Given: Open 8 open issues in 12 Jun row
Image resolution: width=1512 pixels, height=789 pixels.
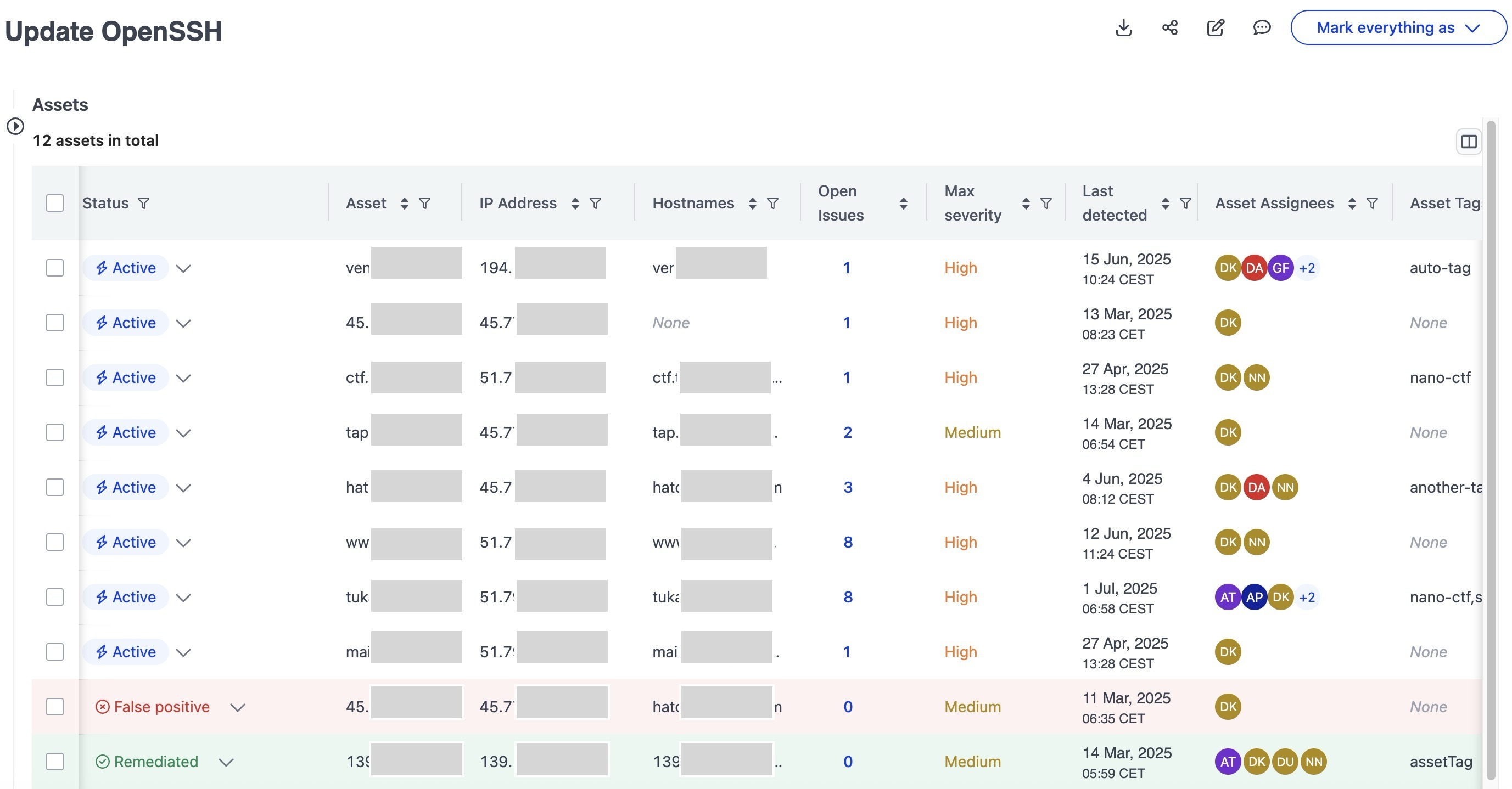Looking at the screenshot, I should point(848,542).
